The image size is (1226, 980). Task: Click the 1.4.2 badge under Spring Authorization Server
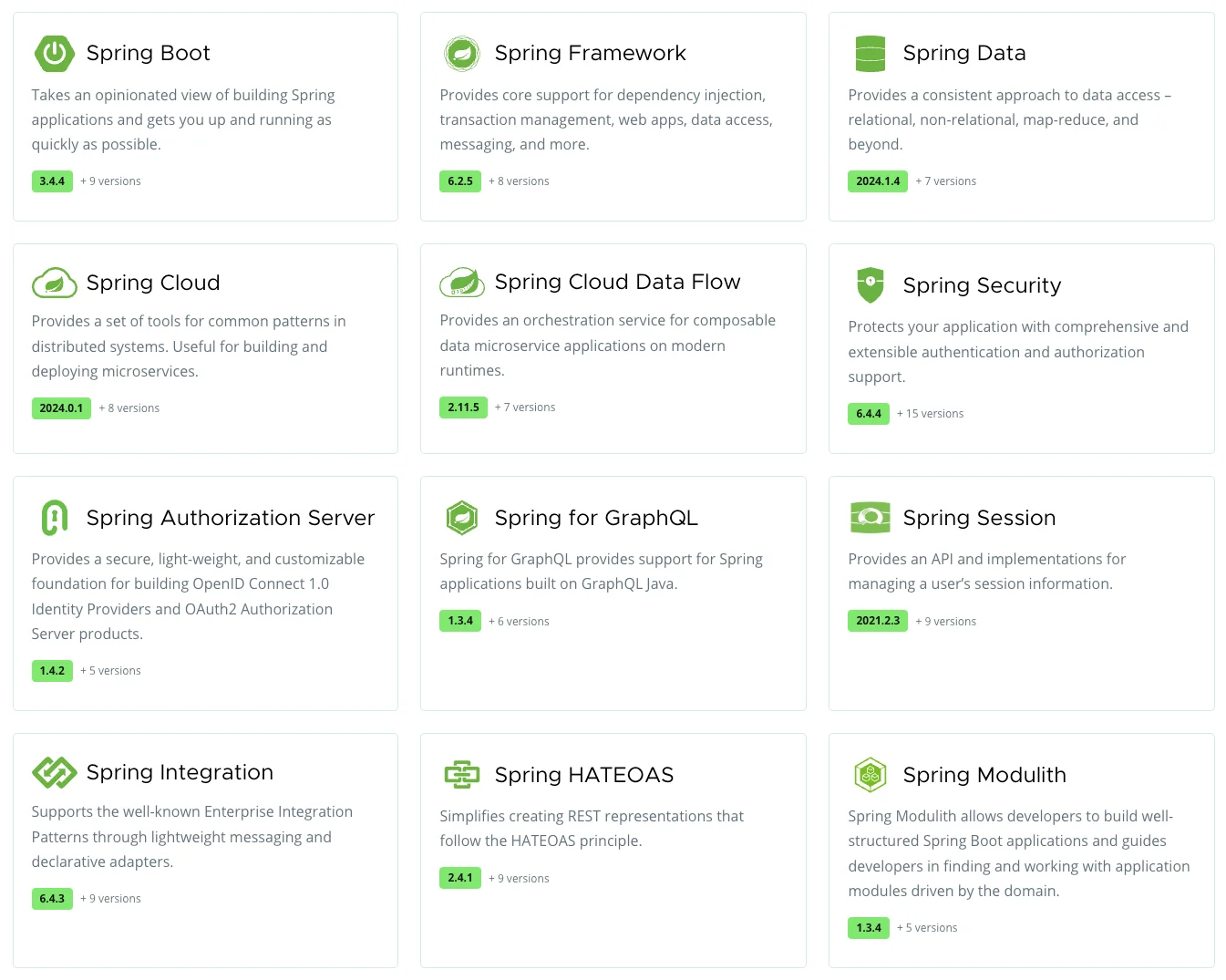[52, 670]
